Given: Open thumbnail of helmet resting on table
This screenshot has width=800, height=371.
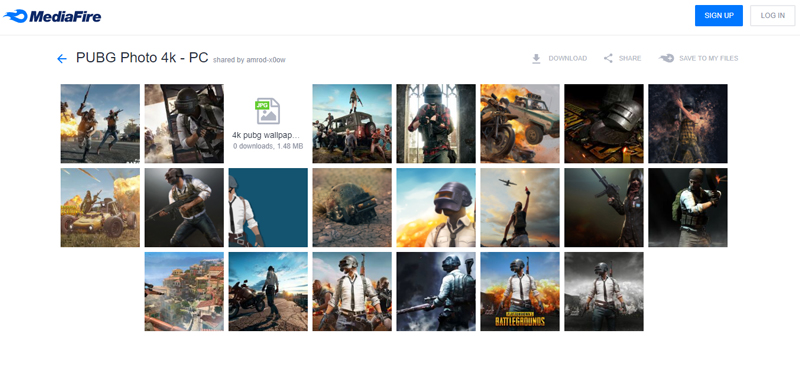Looking at the screenshot, I should point(604,123).
